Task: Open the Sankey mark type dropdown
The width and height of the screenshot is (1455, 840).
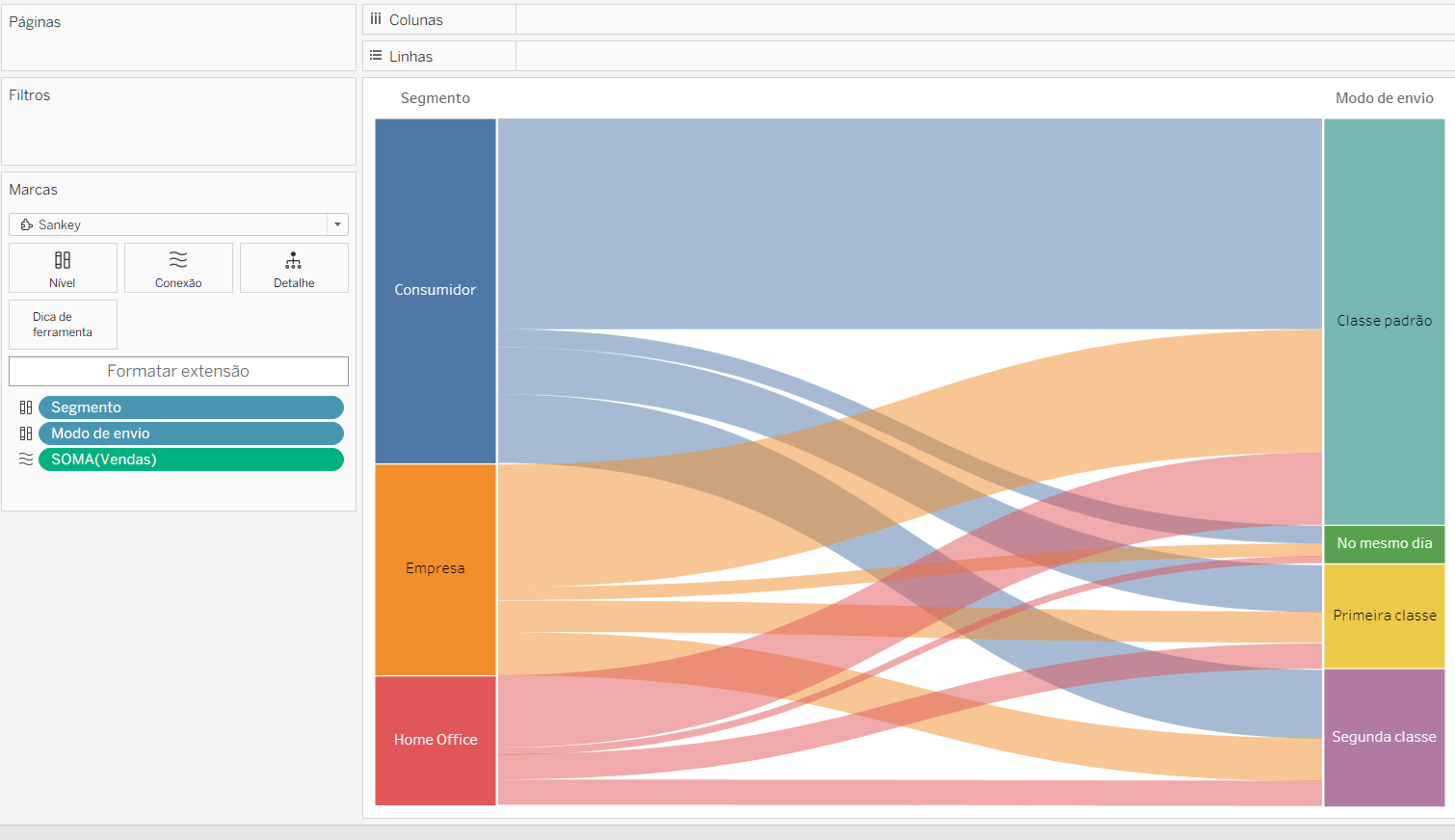Action: click(178, 224)
